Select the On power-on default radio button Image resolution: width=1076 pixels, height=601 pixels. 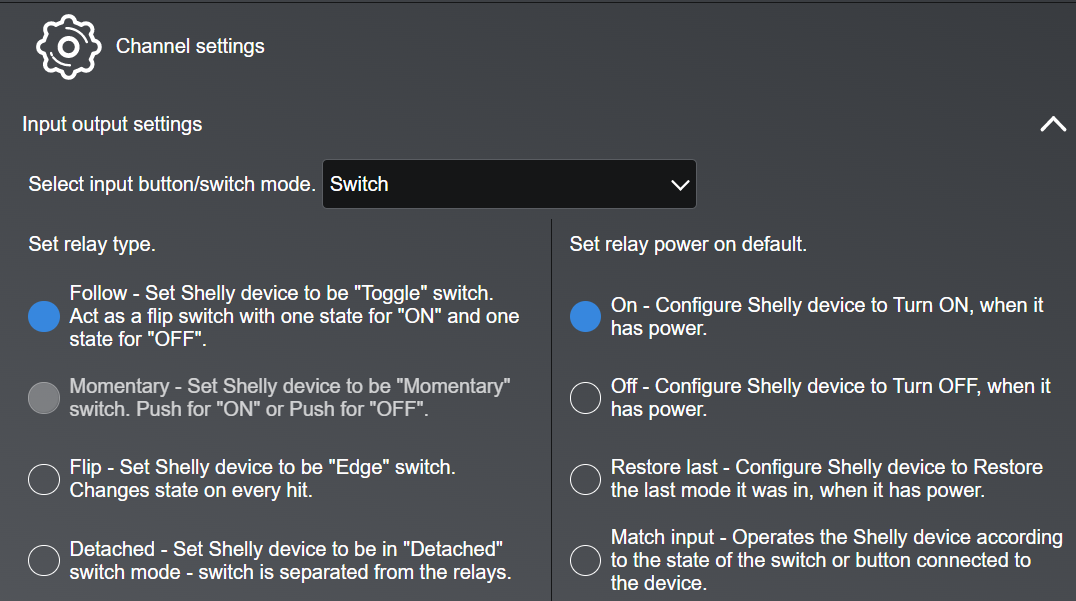585,316
